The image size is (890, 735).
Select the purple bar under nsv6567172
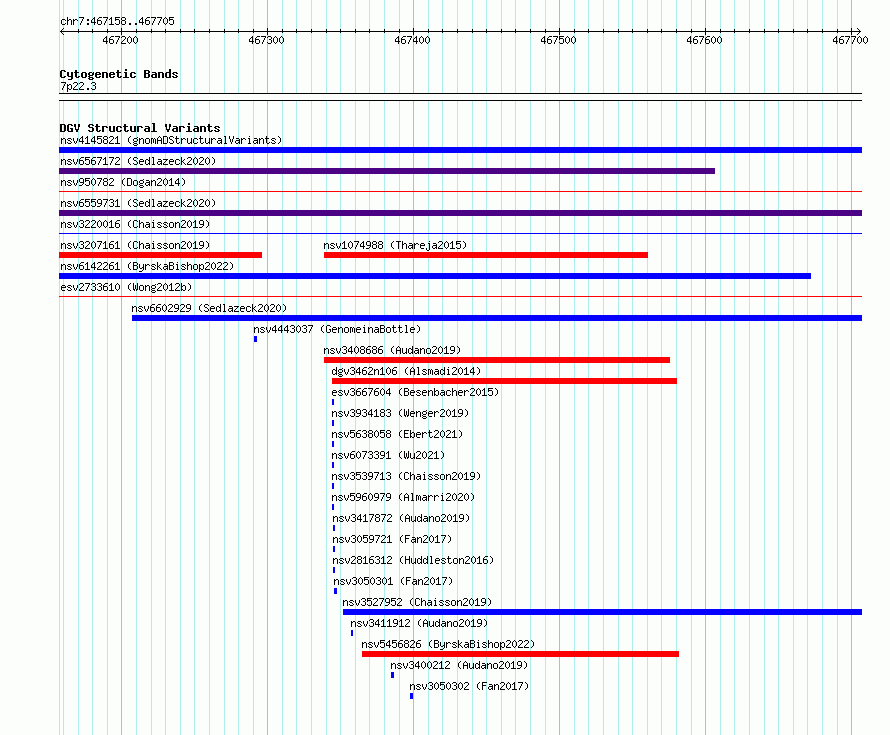click(387, 171)
